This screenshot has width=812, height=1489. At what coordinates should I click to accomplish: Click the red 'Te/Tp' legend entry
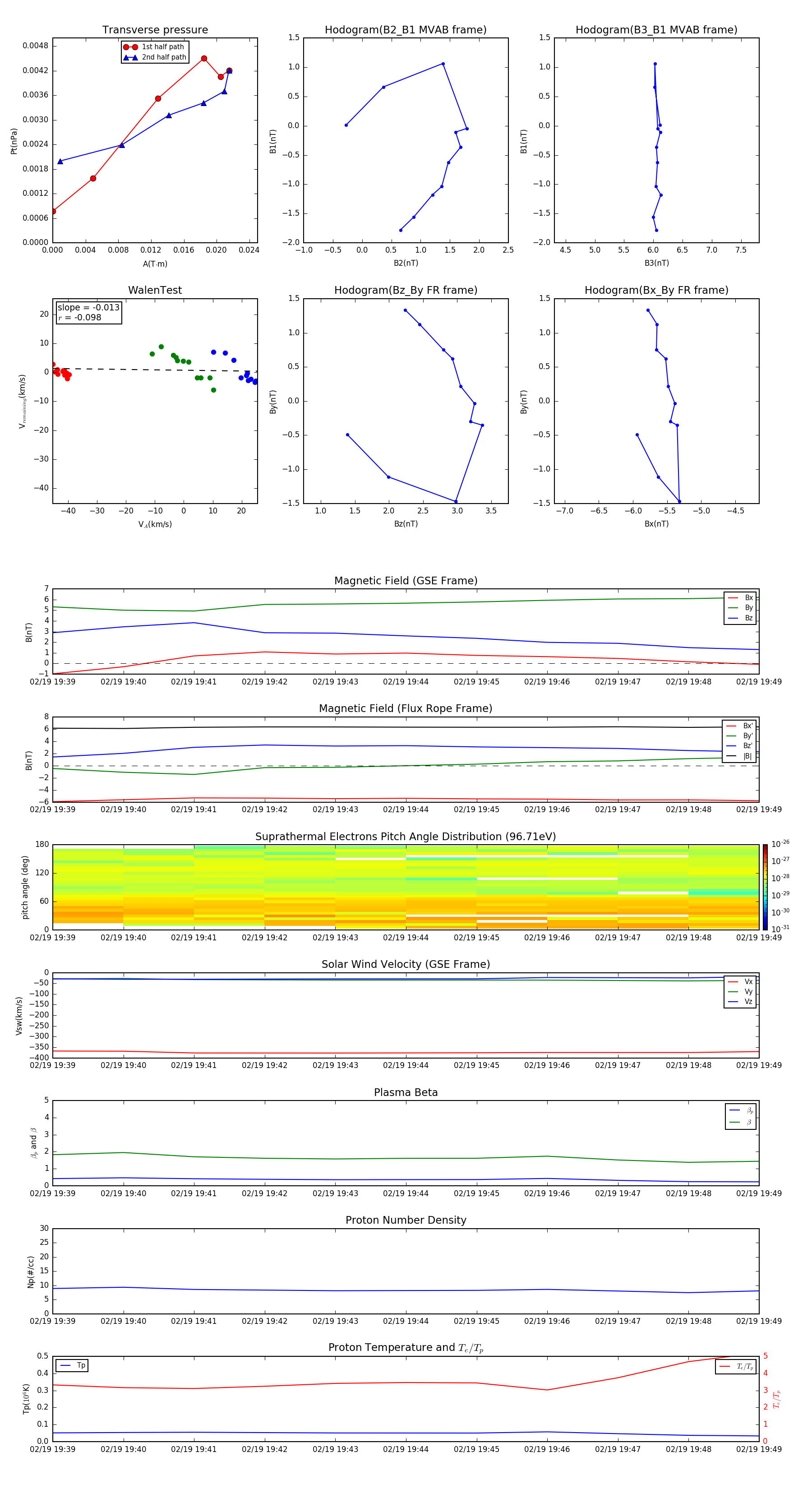click(x=736, y=1366)
